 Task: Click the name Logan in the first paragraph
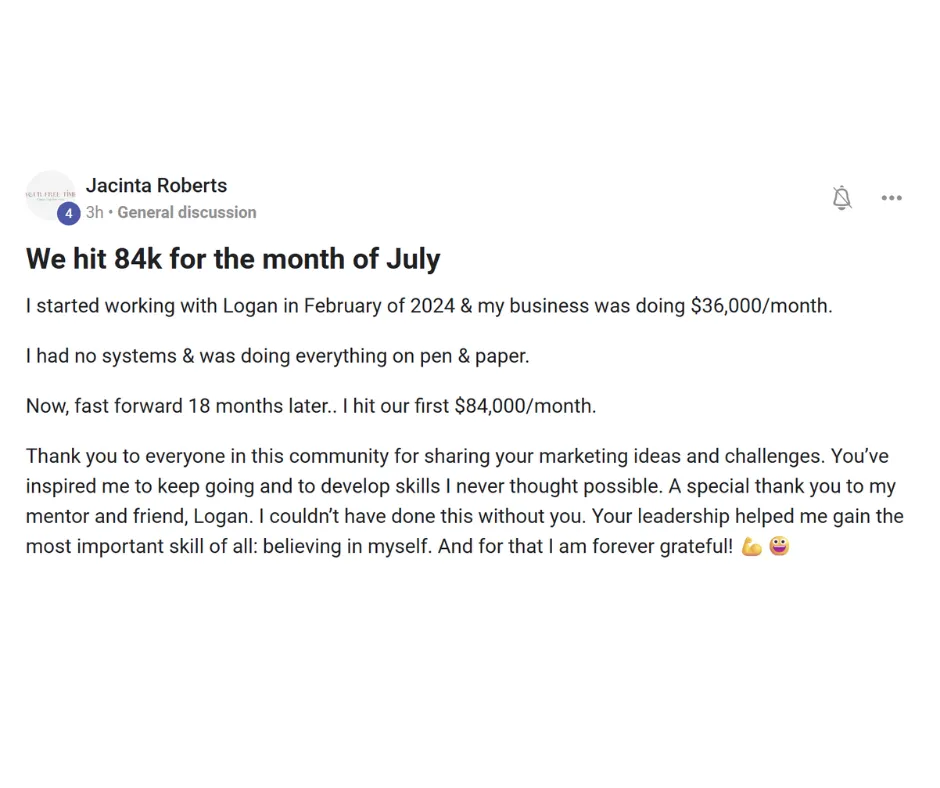251,306
